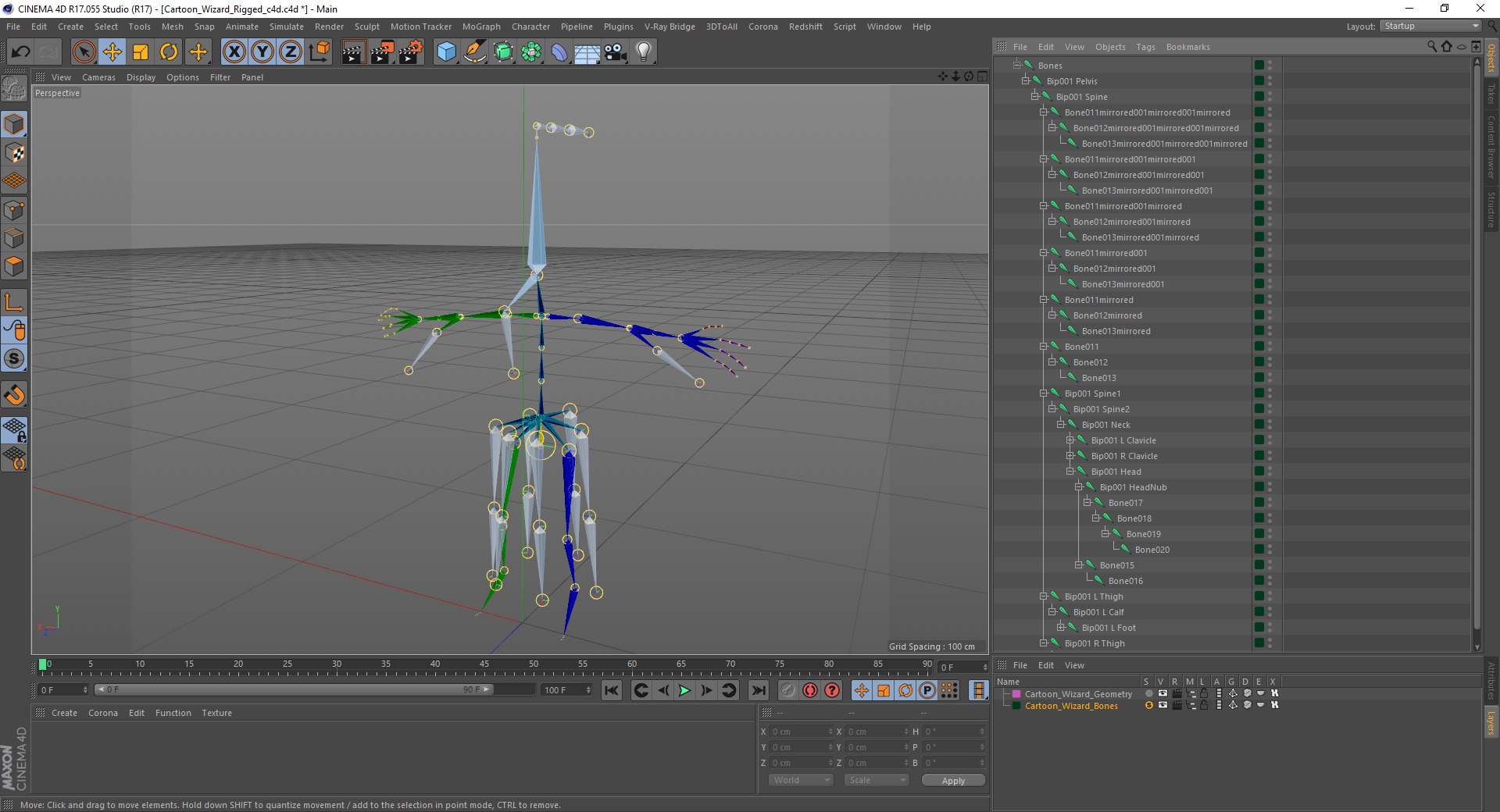The image size is (1500, 812).
Task: Open the World coordinate dropdown
Action: pos(801,780)
